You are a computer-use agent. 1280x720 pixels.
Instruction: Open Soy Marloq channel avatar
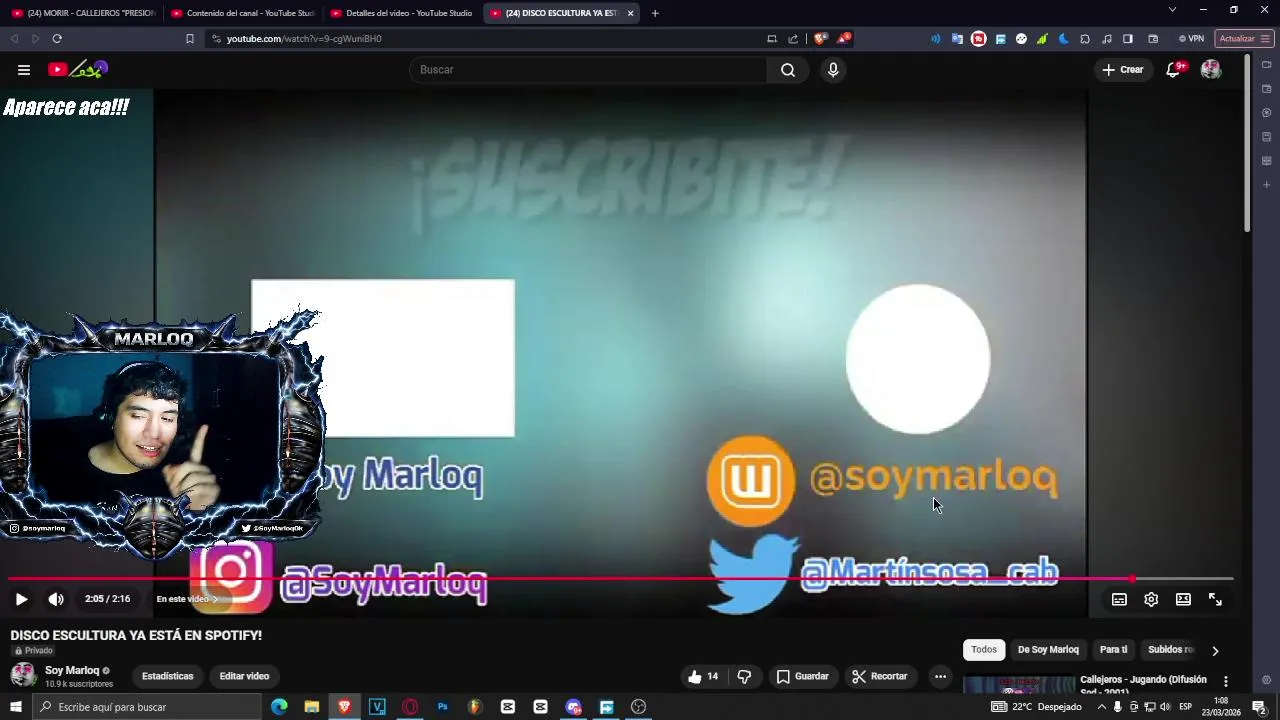[23, 675]
